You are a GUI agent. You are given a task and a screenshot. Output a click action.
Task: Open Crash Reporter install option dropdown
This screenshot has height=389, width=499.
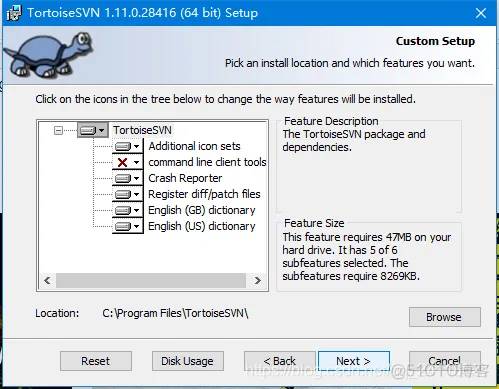pos(128,178)
